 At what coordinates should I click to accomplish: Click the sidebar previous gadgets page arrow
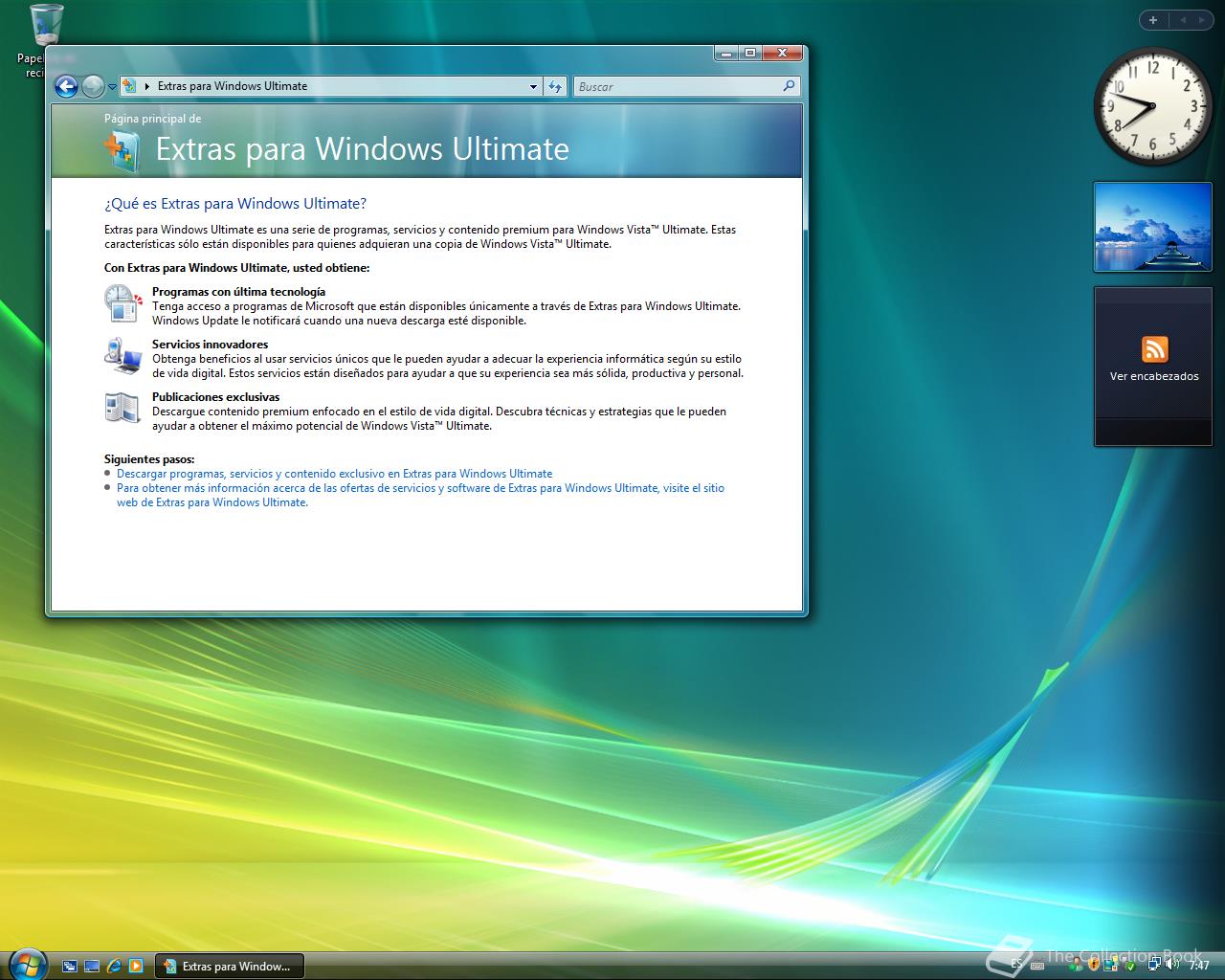[x=1182, y=20]
